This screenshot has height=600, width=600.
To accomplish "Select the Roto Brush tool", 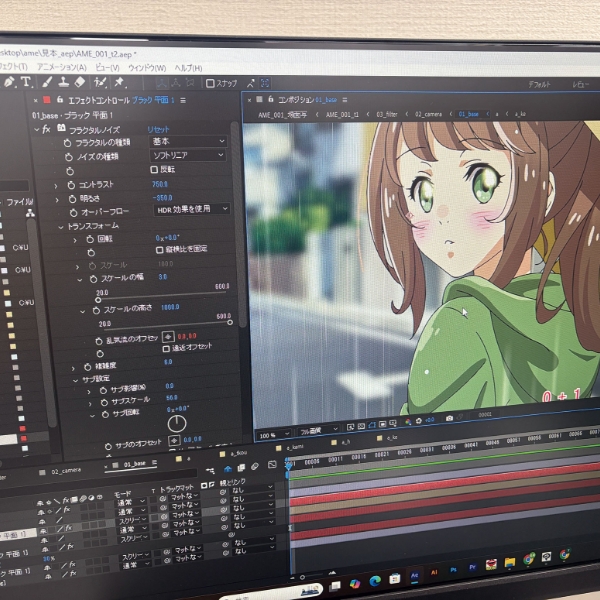I will point(100,82).
